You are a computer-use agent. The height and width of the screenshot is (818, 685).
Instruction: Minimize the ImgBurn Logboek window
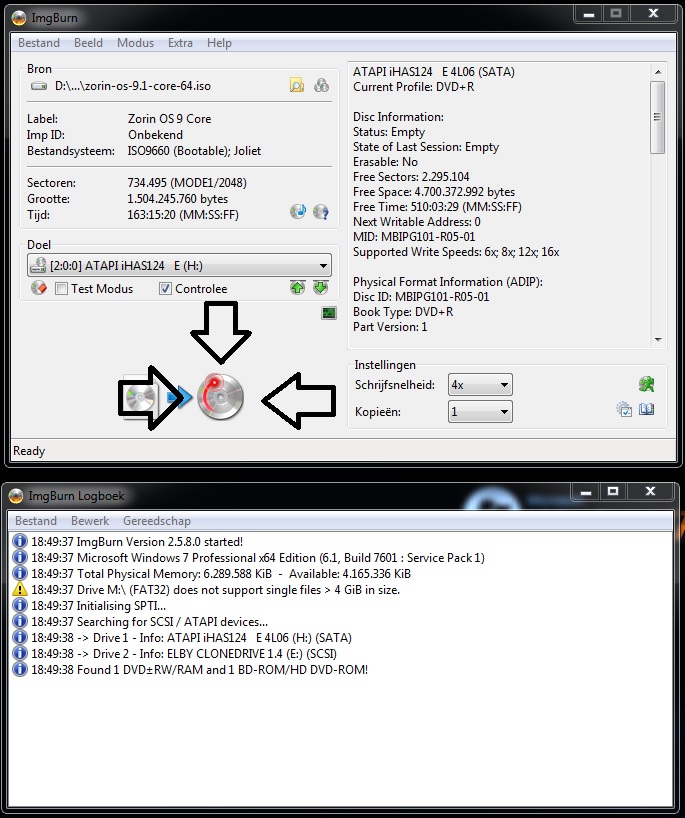[x=586, y=491]
